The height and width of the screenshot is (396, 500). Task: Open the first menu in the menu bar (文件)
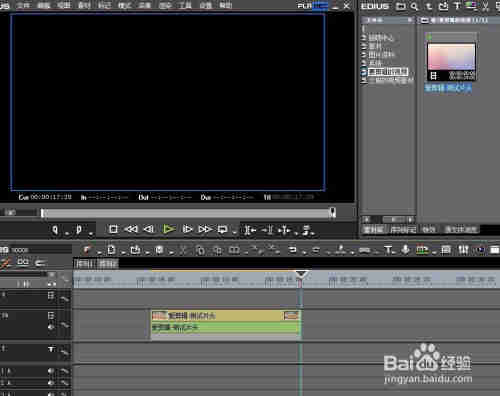pyautogui.click(x=23, y=5)
